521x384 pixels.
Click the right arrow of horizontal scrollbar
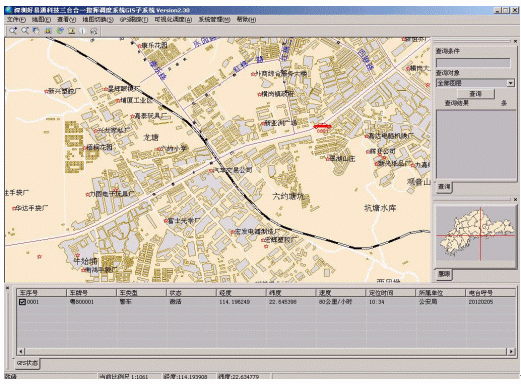click(x=511, y=351)
